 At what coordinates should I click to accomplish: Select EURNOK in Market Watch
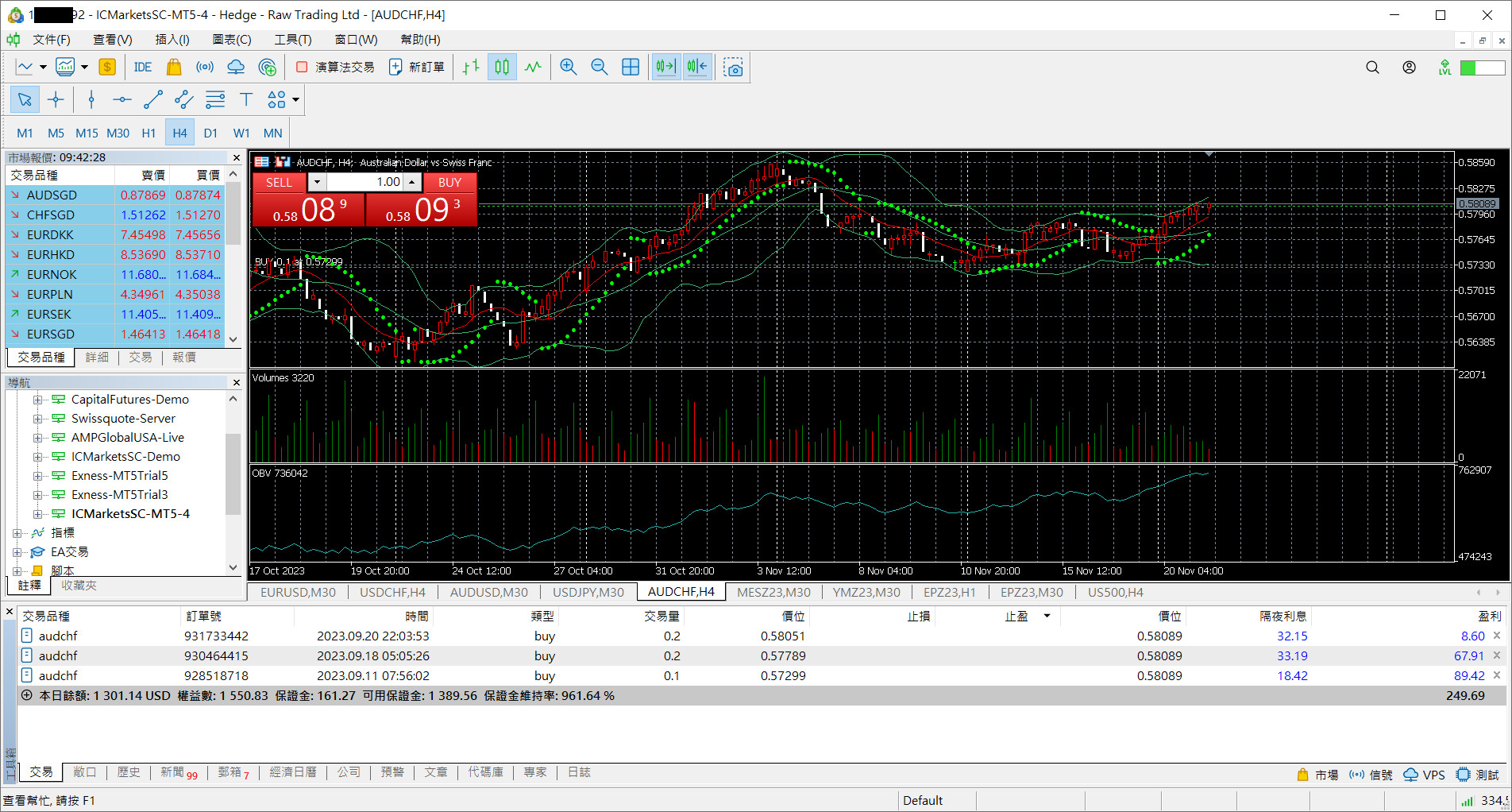pyautogui.click(x=115, y=274)
